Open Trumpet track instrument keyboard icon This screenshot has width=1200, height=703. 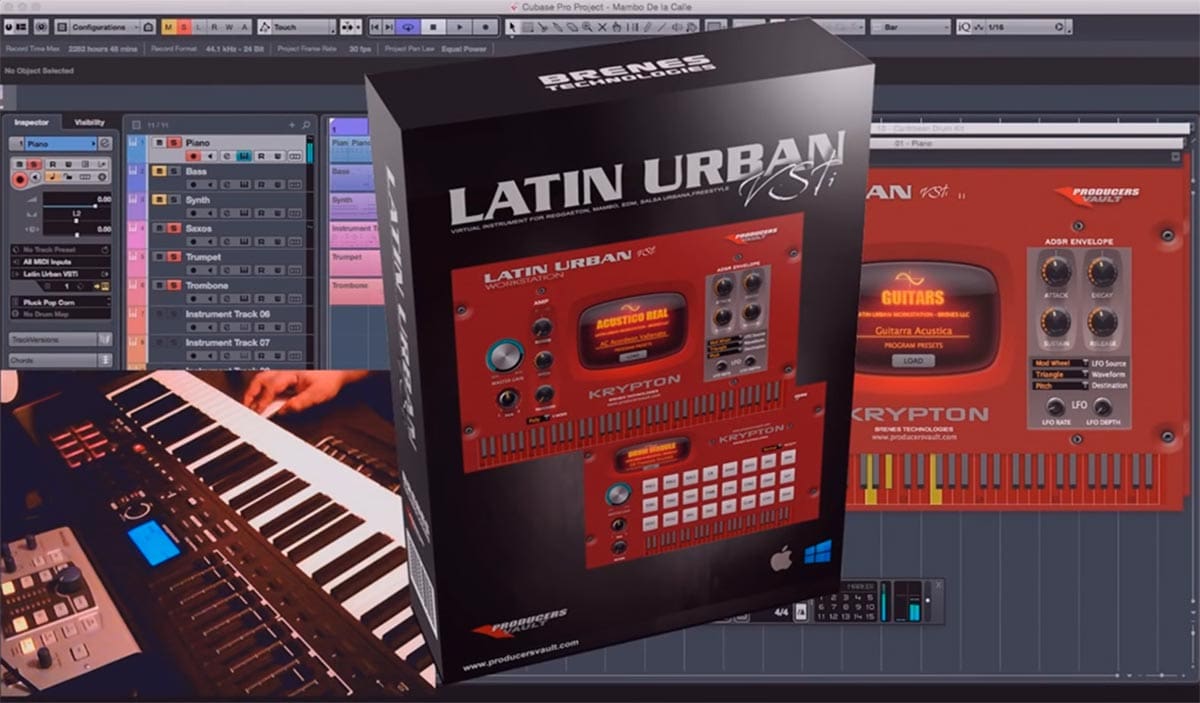(x=245, y=271)
